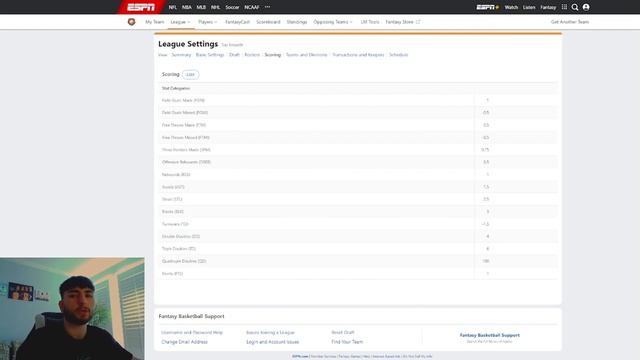Click the 0.75 value for Three Pointers
Viewport: 640px width, 360px height.
tap(485, 150)
